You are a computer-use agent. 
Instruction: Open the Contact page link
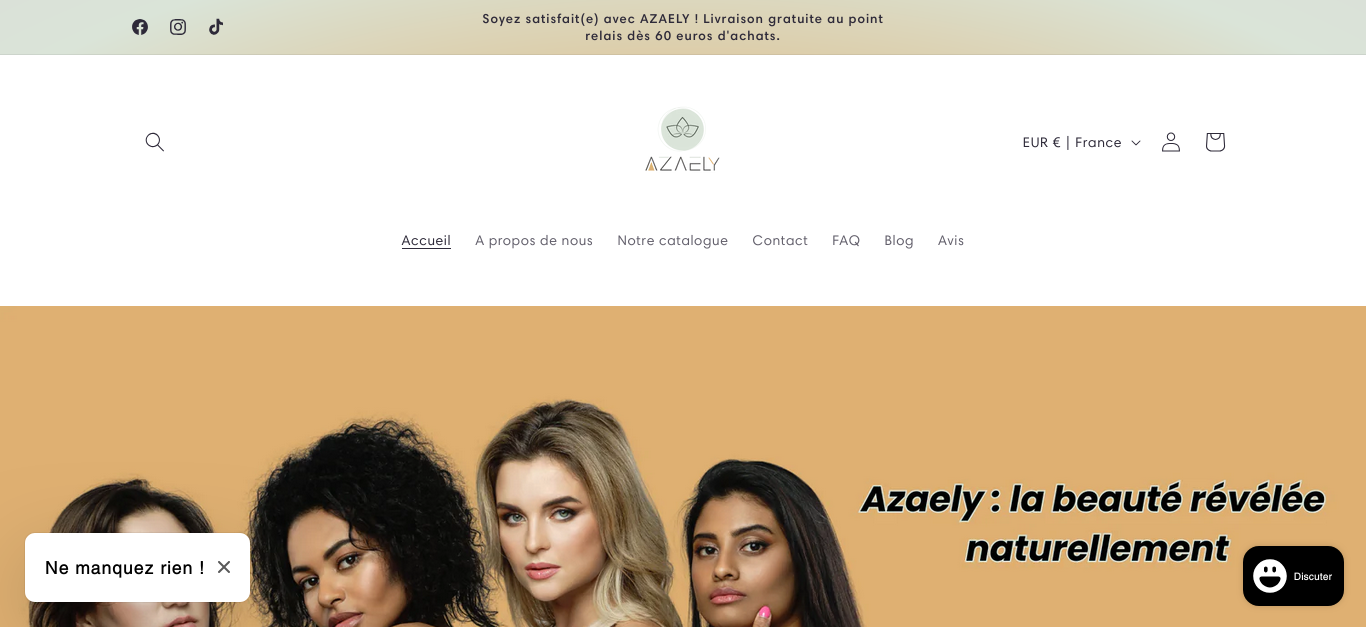click(780, 240)
